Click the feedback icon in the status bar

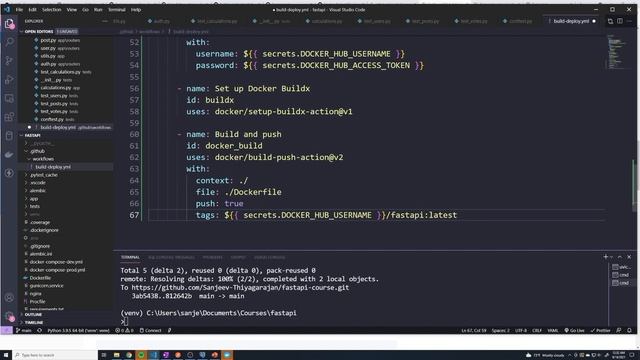(619, 331)
